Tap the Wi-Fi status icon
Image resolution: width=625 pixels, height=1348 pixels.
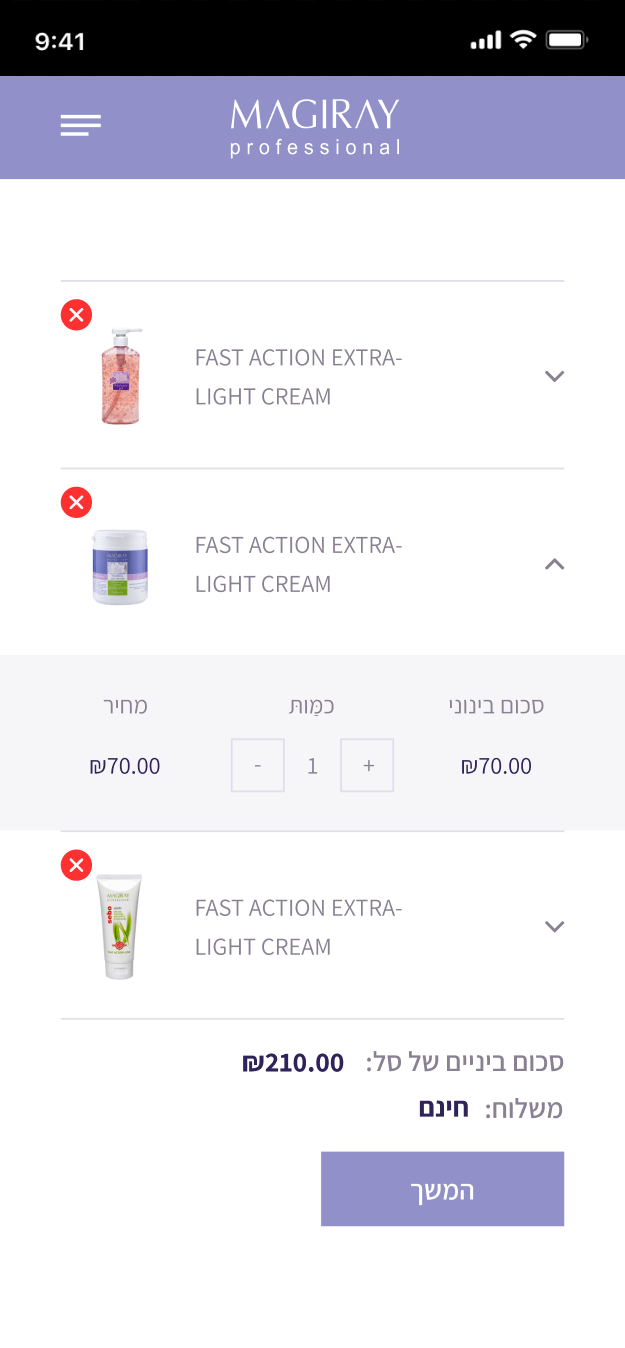coord(523,40)
